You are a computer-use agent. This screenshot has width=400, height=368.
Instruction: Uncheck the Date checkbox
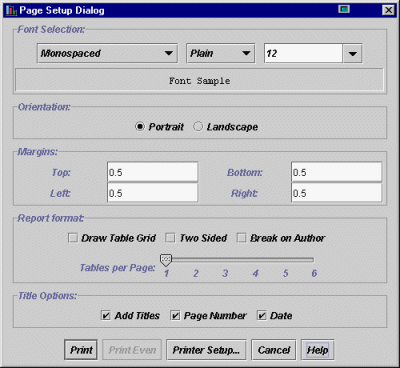(262, 315)
